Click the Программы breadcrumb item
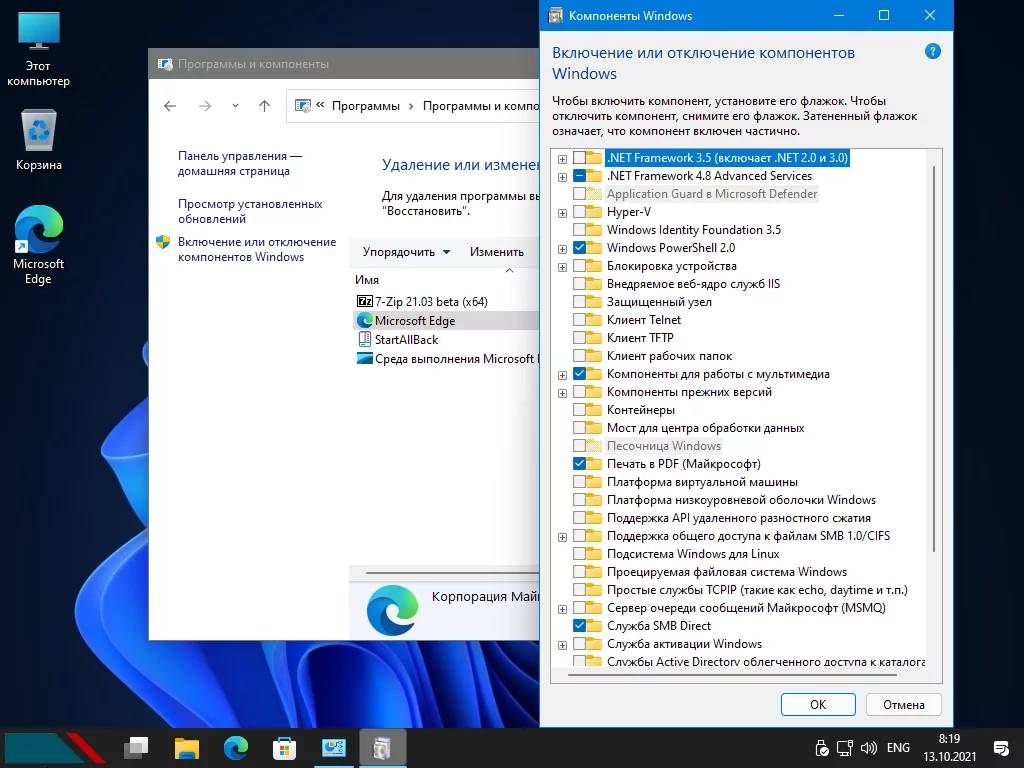This screenshot has width=1024, height=768. click(x=365, y=106)
